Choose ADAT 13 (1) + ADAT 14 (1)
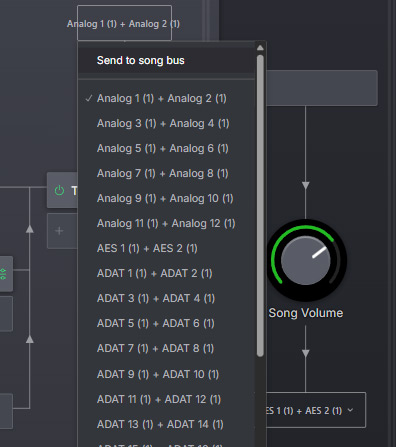396x447 pixels. point(166,424)
